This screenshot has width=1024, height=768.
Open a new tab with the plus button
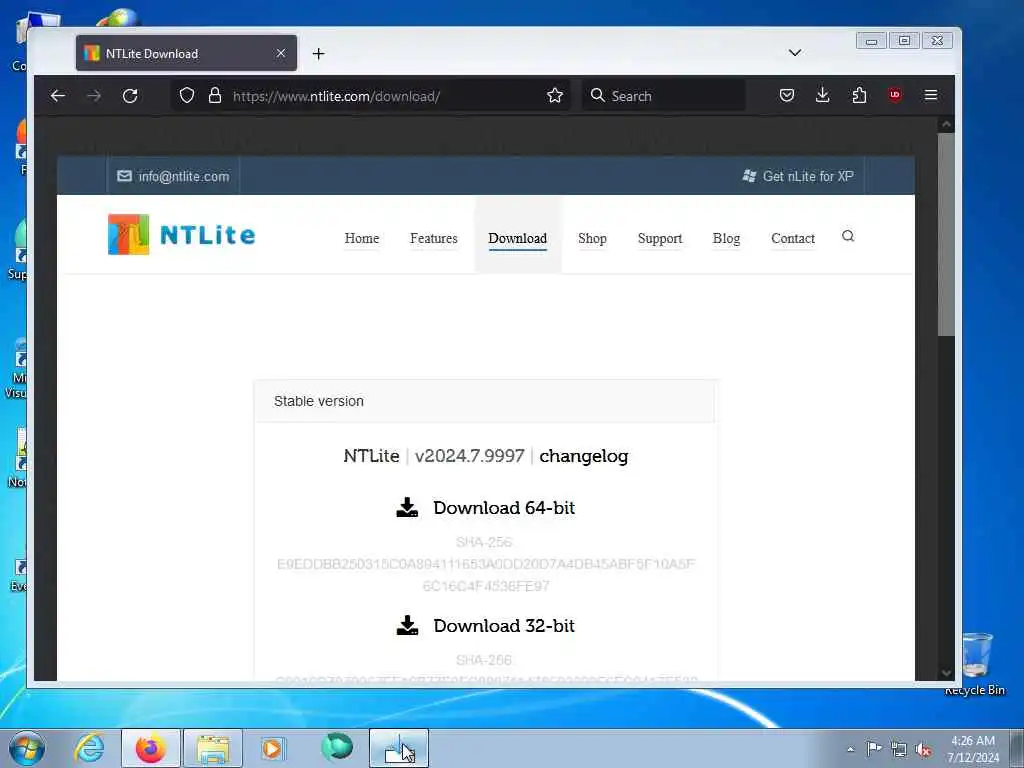tap(319, 54)
